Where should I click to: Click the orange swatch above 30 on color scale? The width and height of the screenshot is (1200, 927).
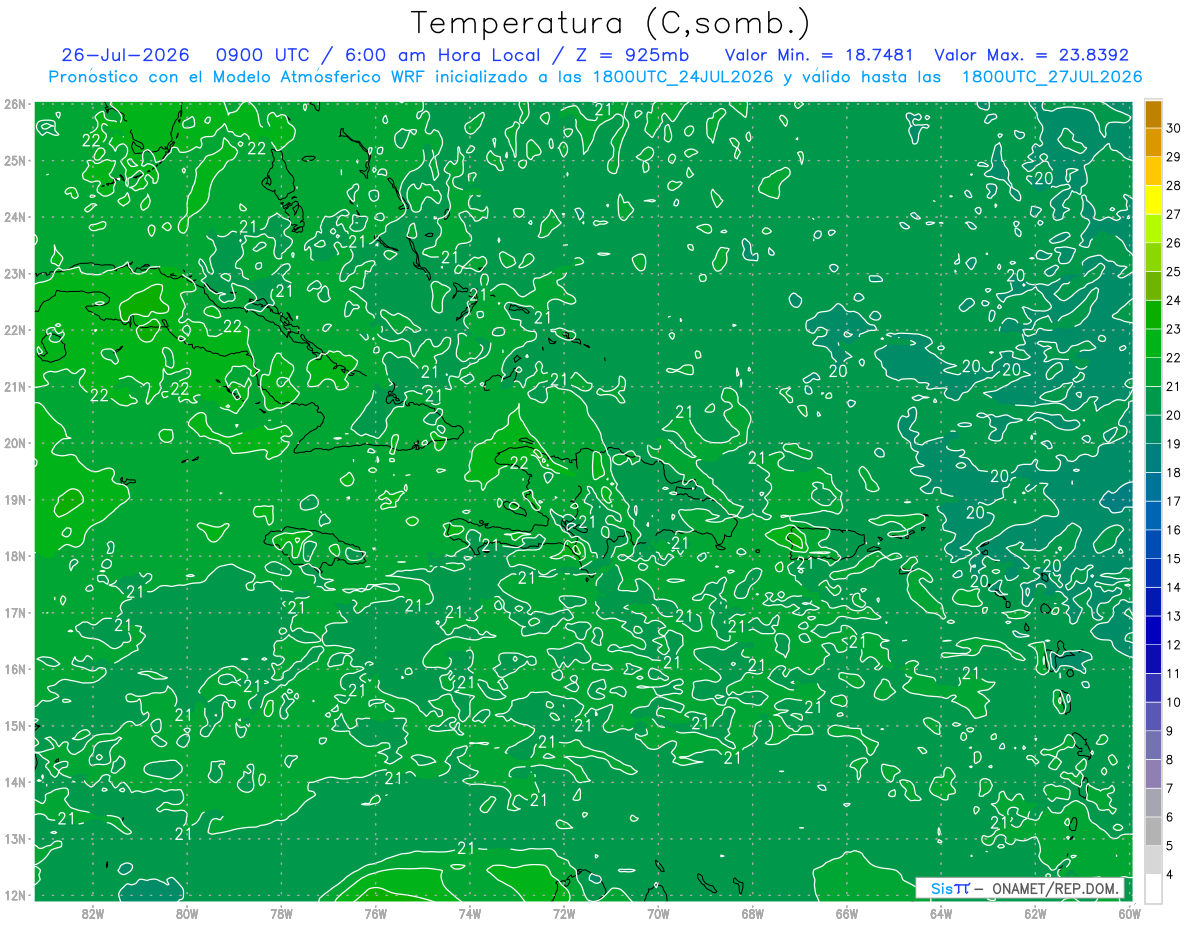(x=1153, y=114)
